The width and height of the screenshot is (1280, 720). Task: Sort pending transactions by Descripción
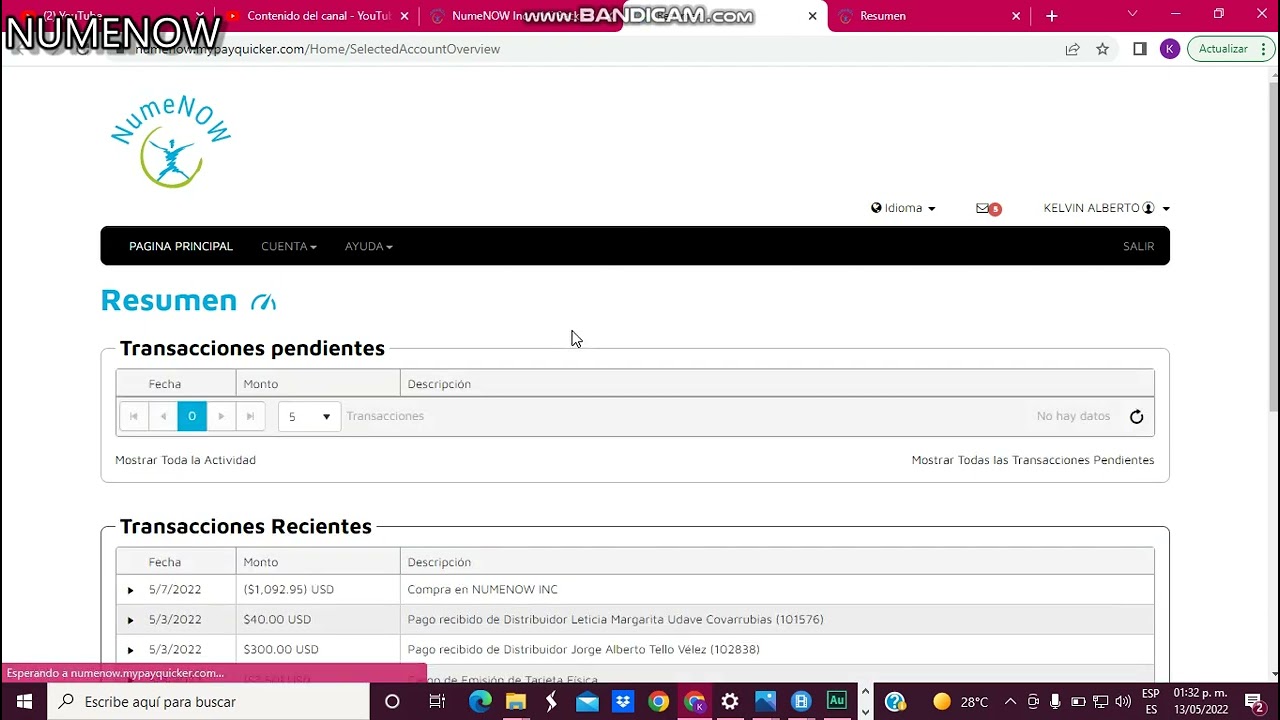click(x=439, y=384)
